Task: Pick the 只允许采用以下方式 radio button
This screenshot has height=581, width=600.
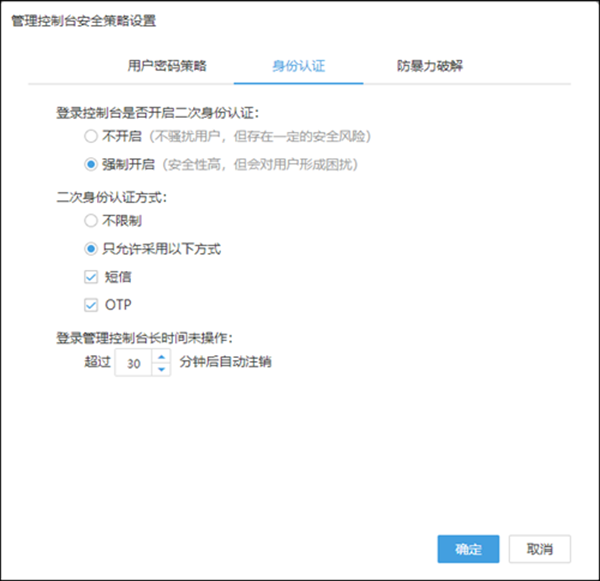Action: click(92, 249)
